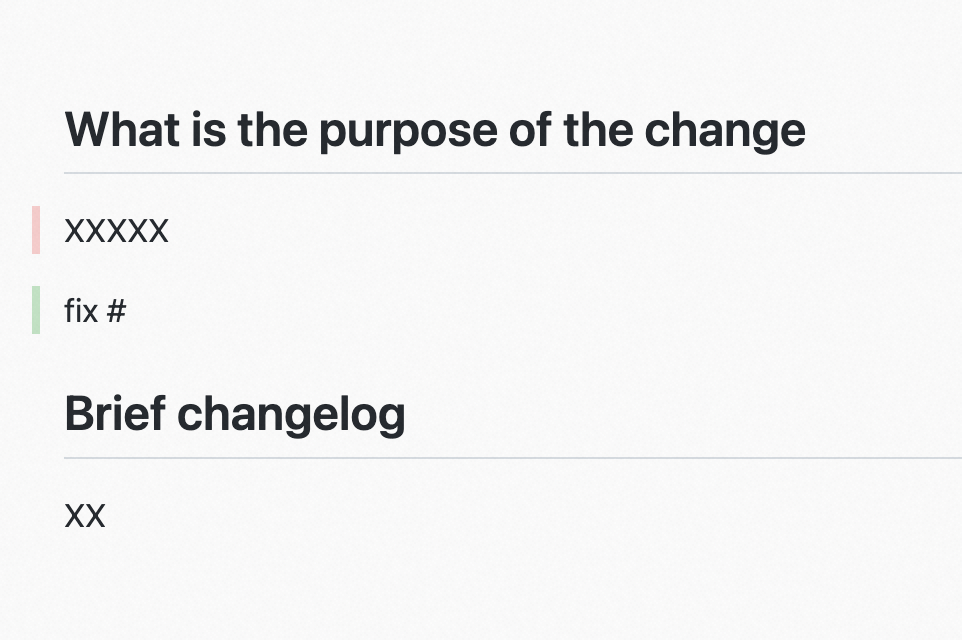
Task: Select the removed XXXXX line text
Action: 117,231
